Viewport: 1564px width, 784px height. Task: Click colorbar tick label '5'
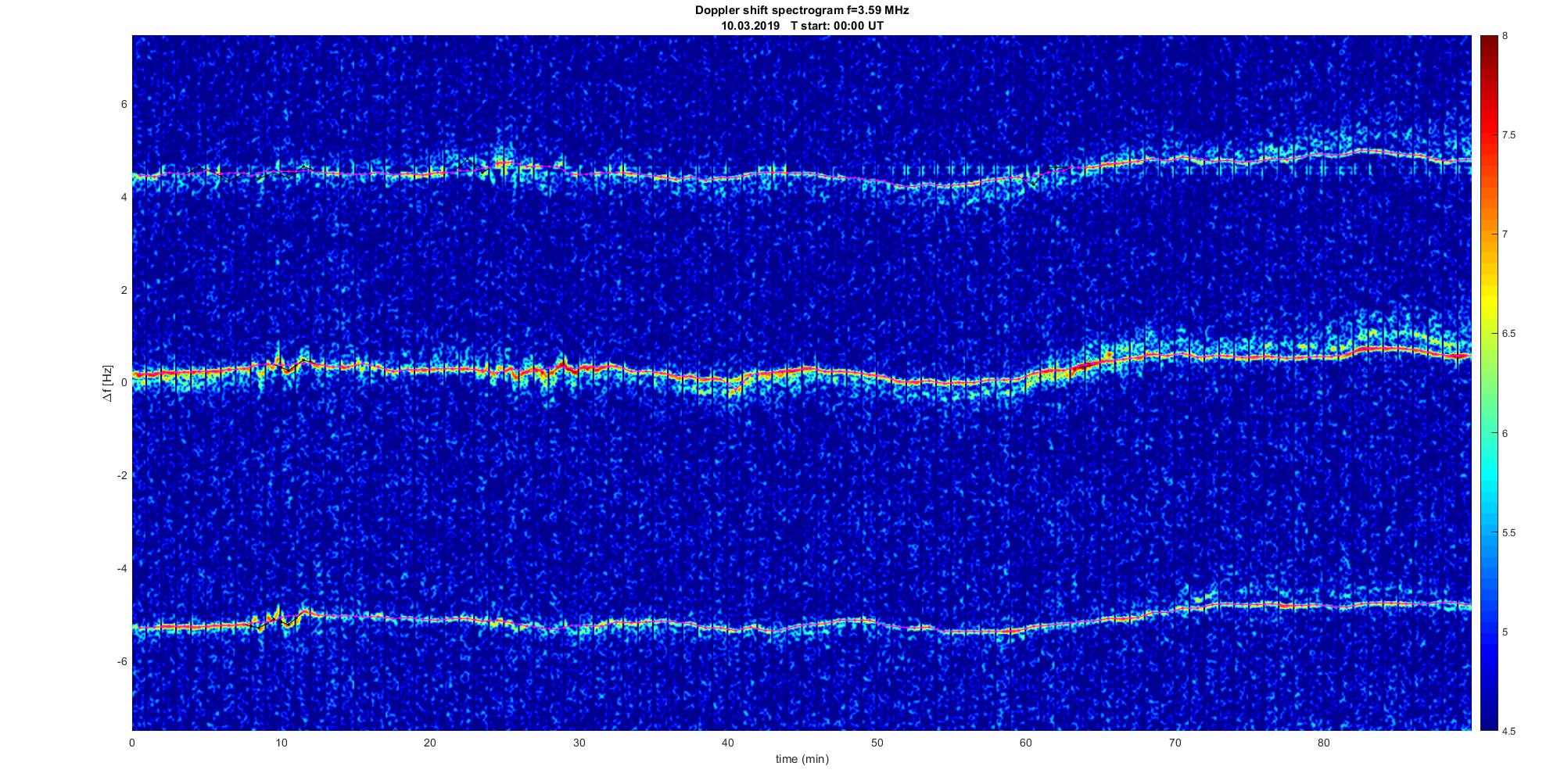1505,632
